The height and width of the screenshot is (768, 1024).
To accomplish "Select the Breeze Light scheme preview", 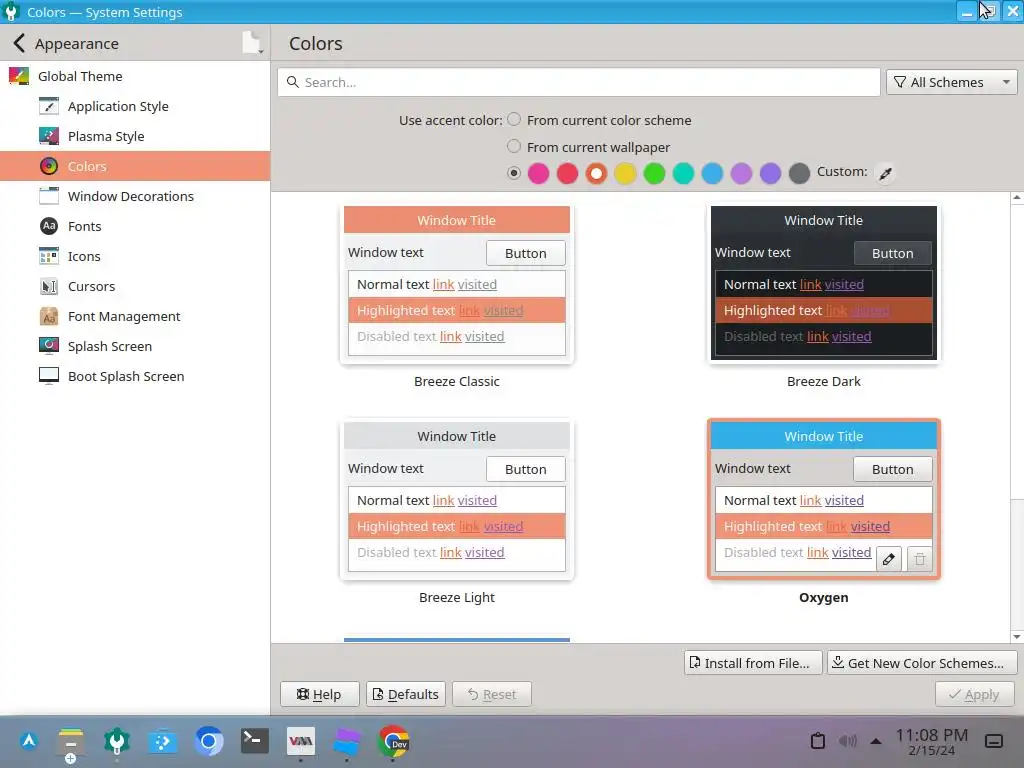I will [x=456, y=500].
